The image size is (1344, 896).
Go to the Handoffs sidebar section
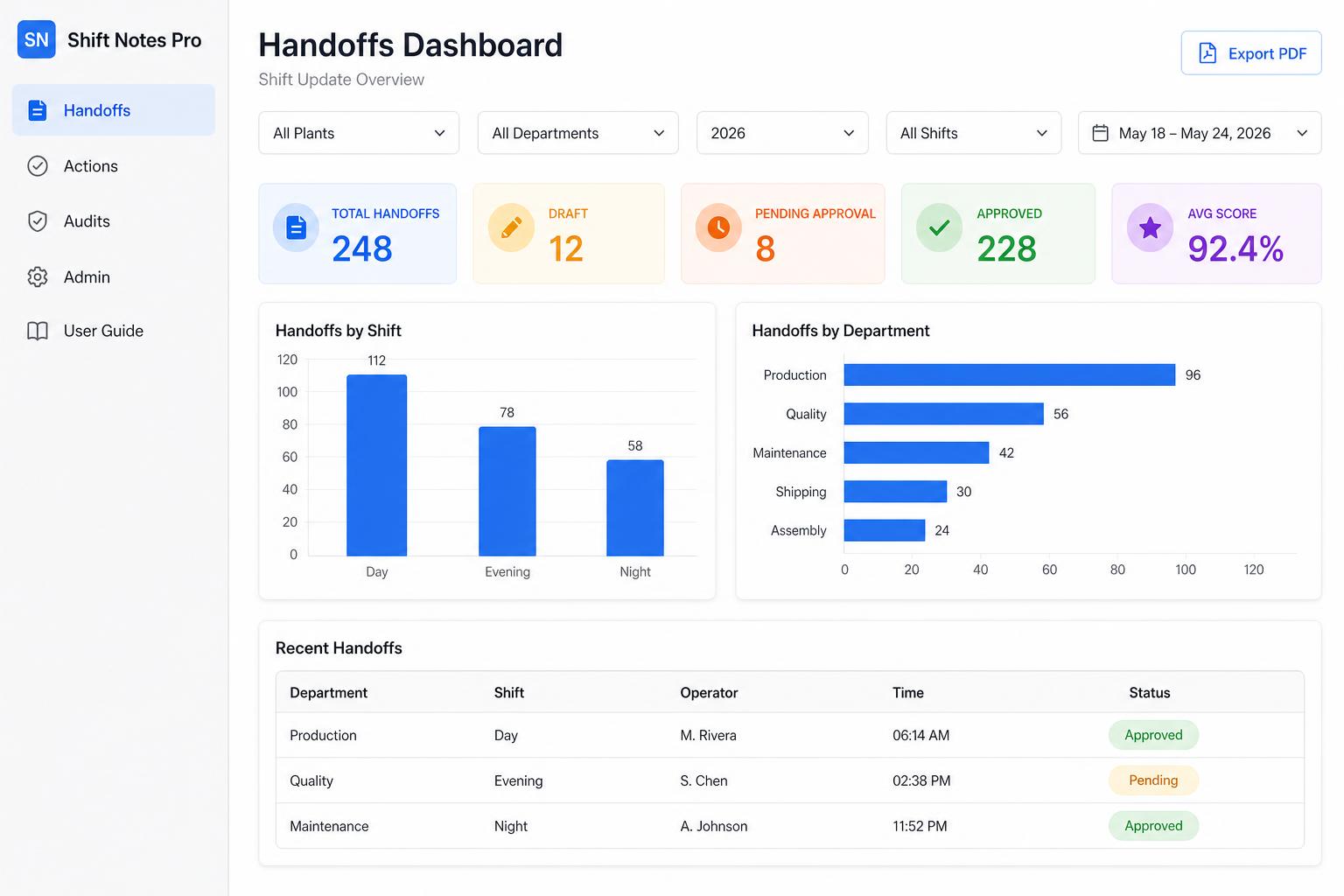[x=114, y=110]
